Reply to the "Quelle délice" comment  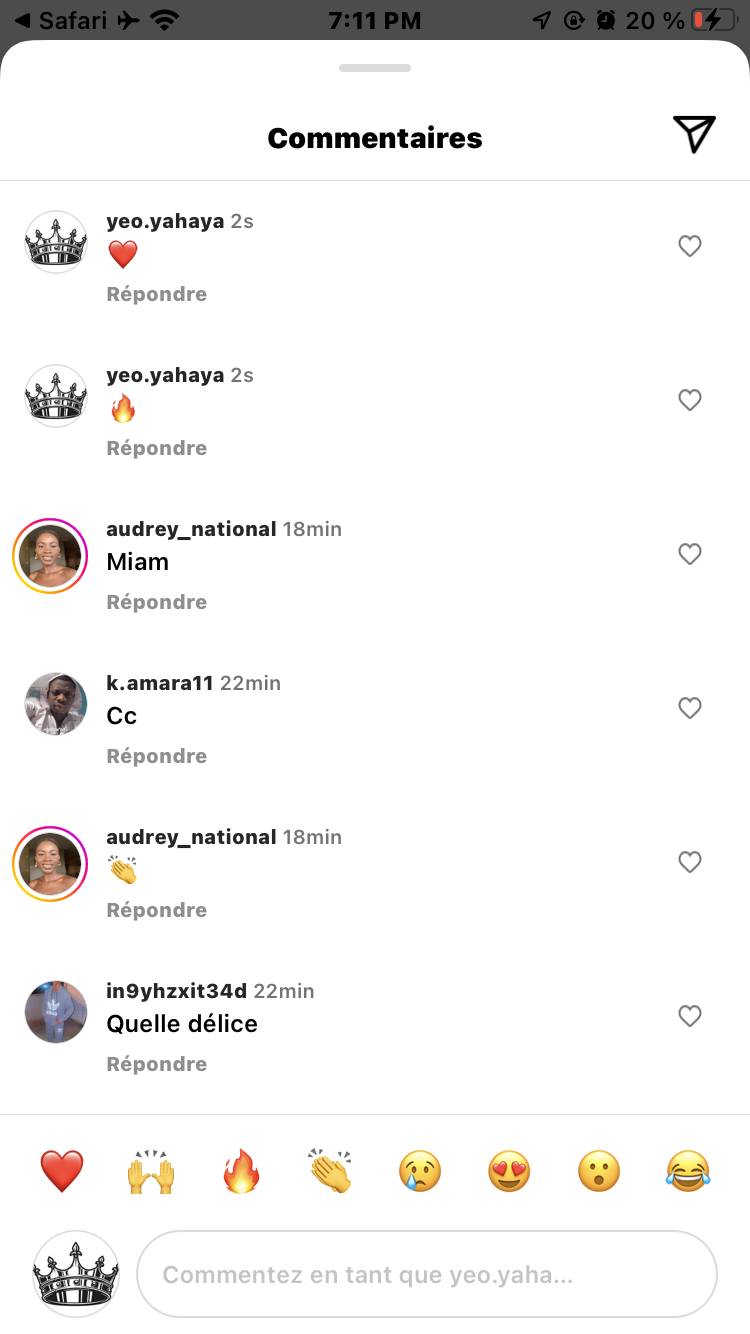[x=157, y=1064]
